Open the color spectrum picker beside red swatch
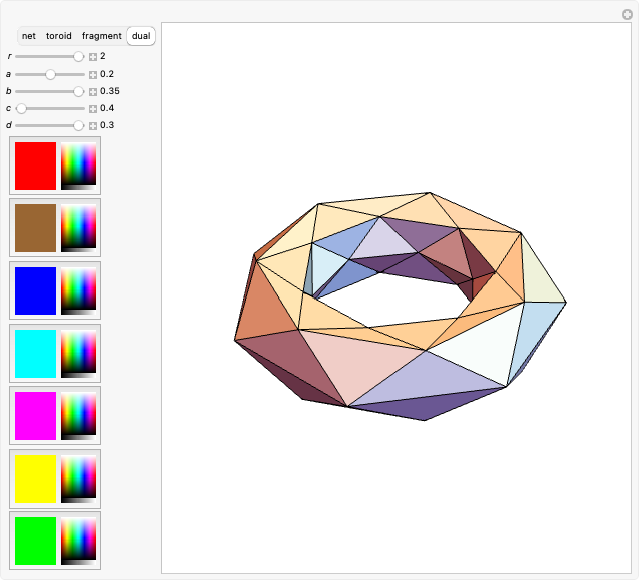This screenshot has height=581, width=639. pos(78,165)
